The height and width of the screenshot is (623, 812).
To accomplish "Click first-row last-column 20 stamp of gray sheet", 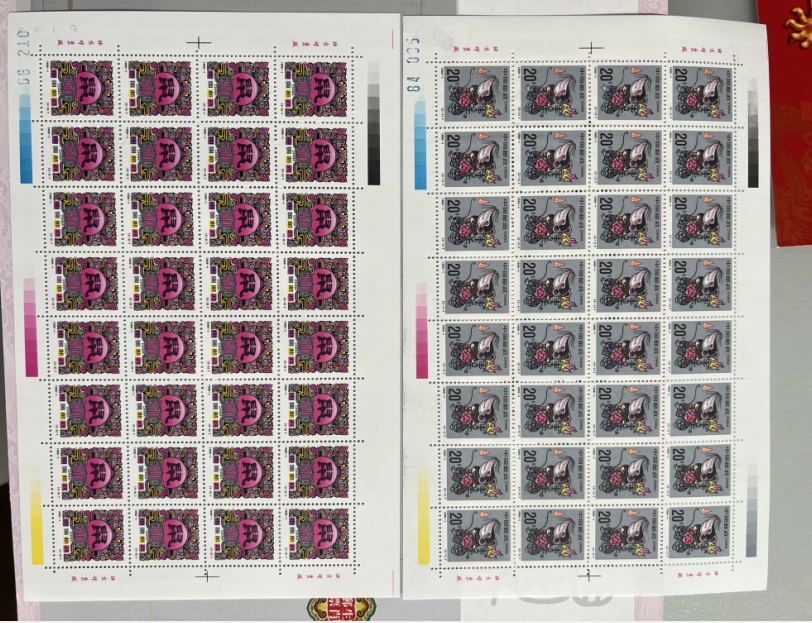I will 703,94.
